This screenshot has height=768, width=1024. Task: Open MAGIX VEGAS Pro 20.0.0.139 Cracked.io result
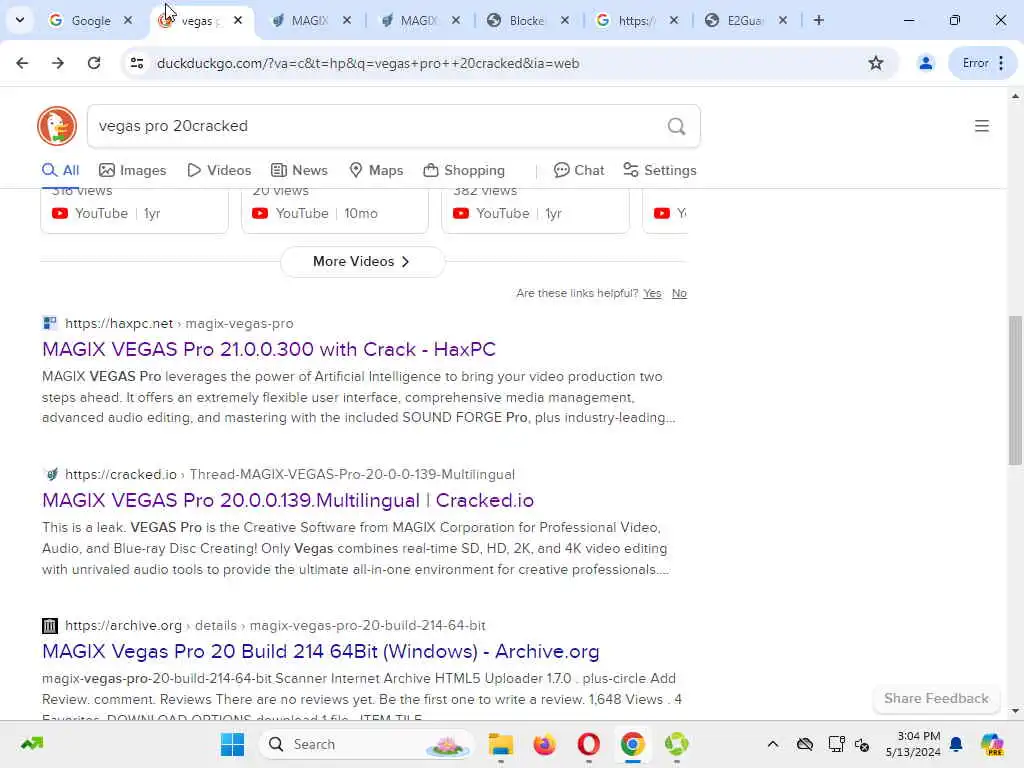click(x=288, y=500)
